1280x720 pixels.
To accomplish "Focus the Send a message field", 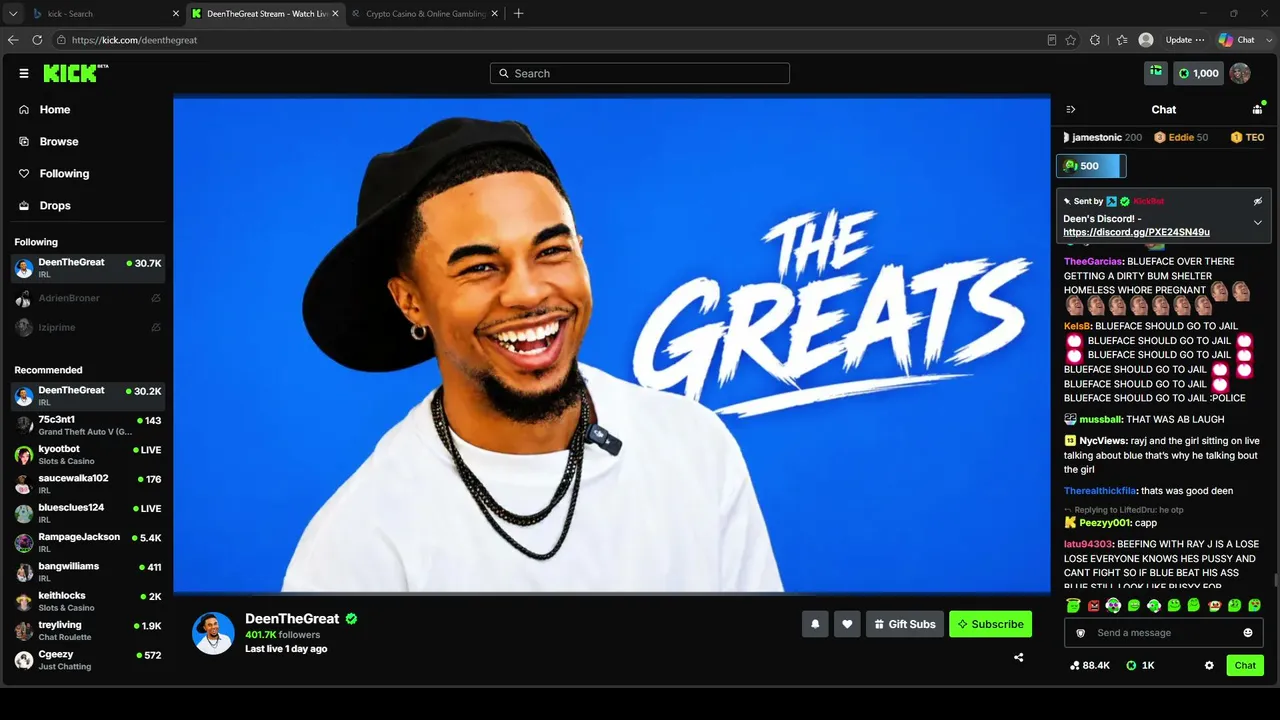I will [x=1165, y=633].
